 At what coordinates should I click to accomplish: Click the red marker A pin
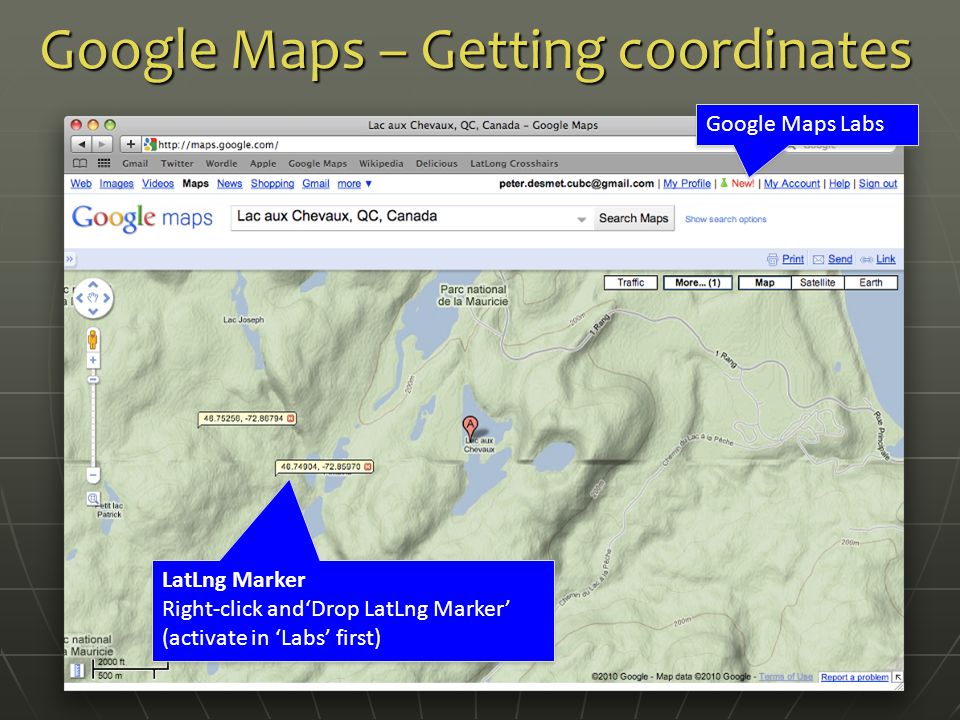coord(470,426)
